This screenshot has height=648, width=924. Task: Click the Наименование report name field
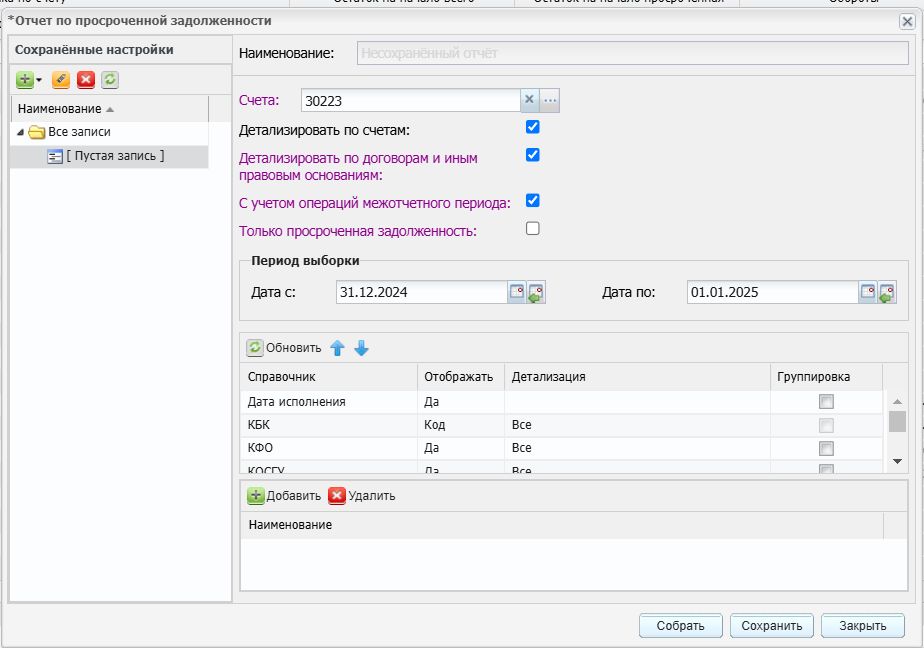point(632,53)
